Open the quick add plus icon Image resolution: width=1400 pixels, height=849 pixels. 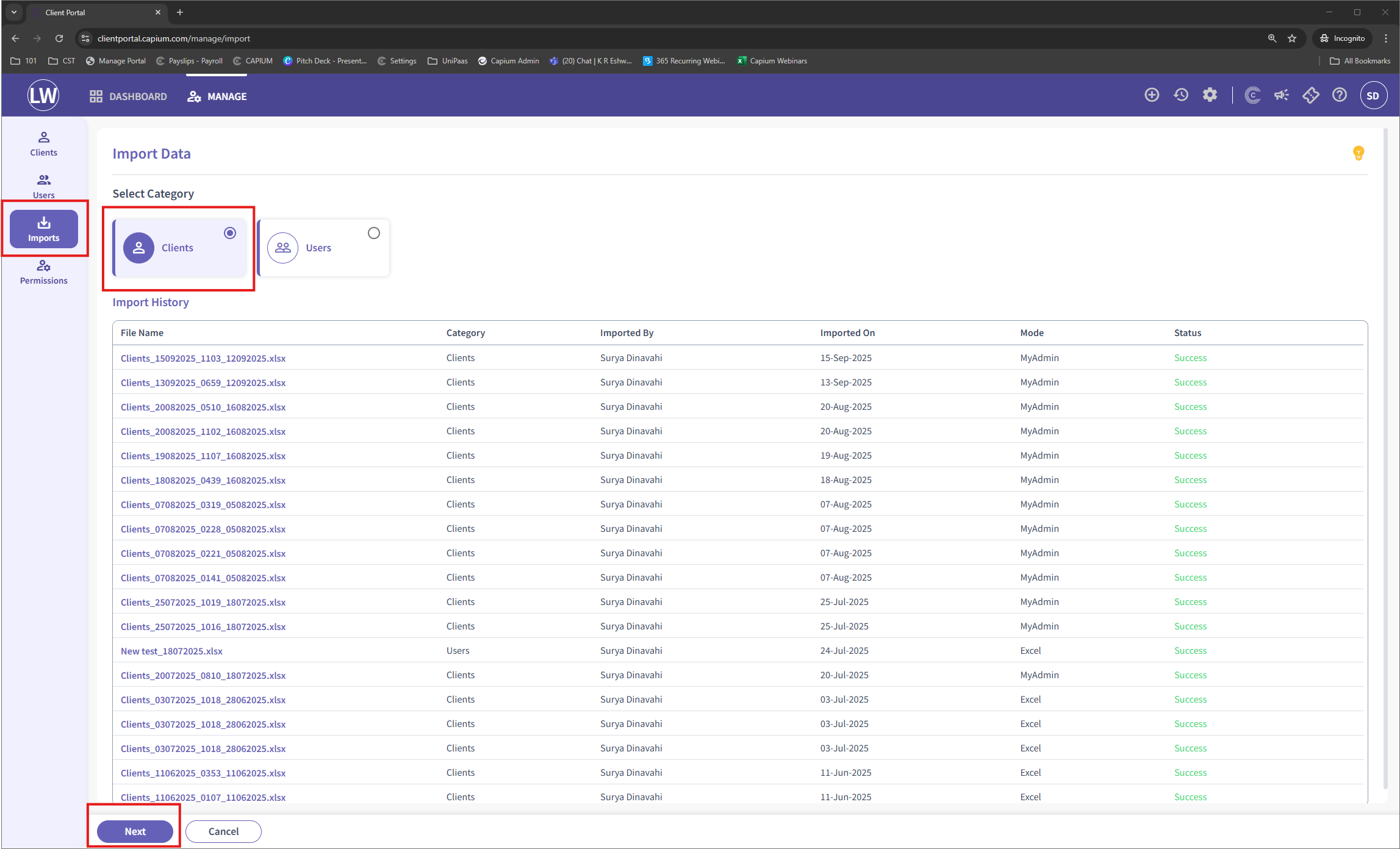(x=1151, y=95)
